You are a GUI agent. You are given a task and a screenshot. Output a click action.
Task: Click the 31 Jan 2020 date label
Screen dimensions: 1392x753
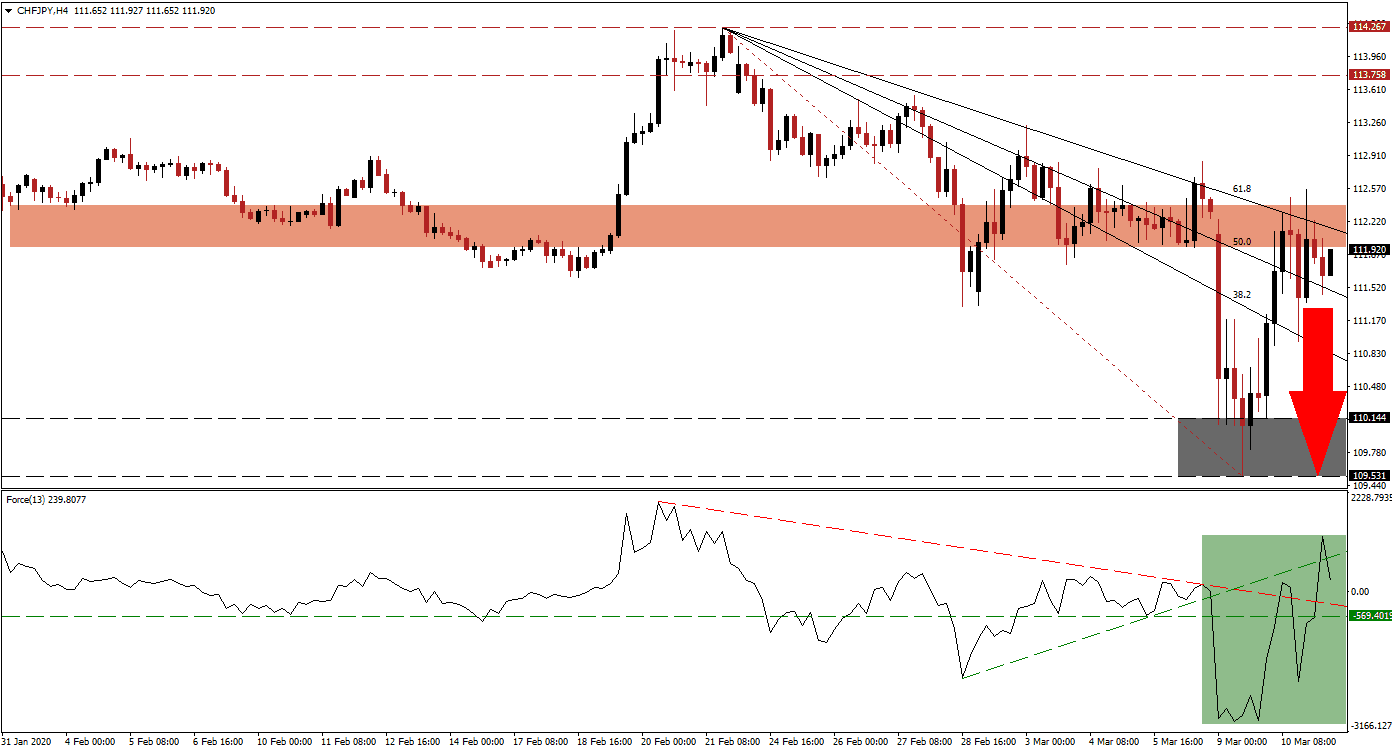click(27, 743)
